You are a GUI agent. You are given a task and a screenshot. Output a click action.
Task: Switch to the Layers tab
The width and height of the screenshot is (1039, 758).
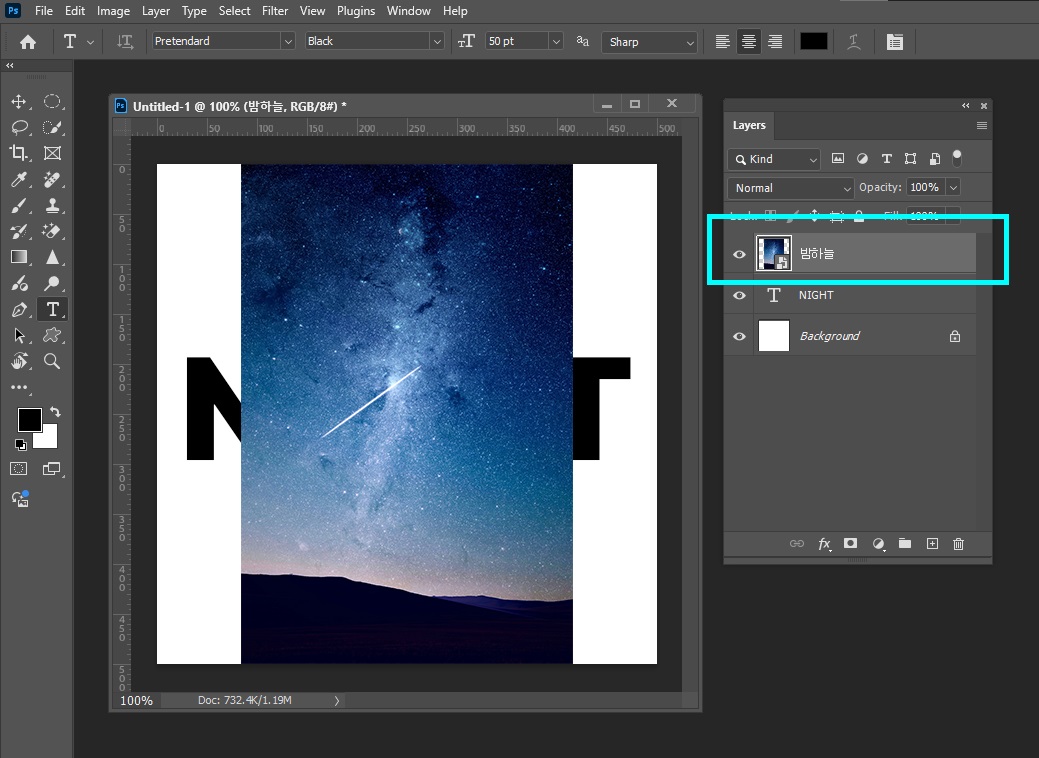749,125
